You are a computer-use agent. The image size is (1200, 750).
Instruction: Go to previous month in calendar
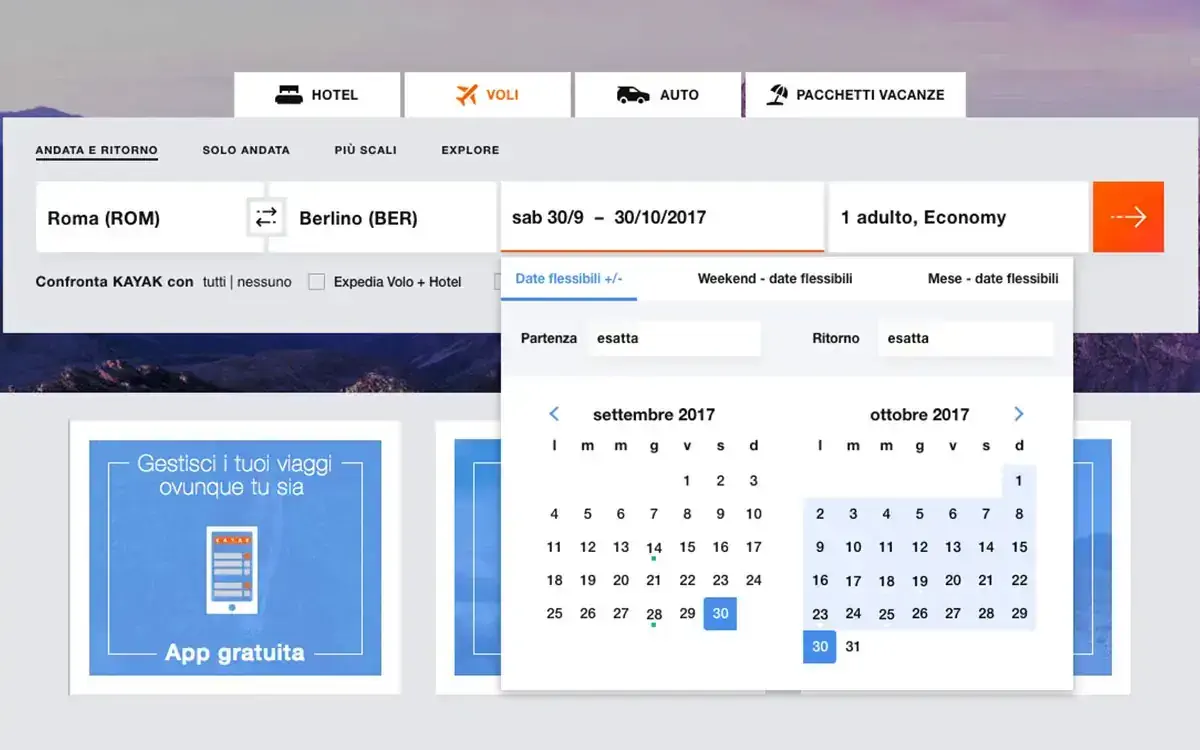pos(554,414)
